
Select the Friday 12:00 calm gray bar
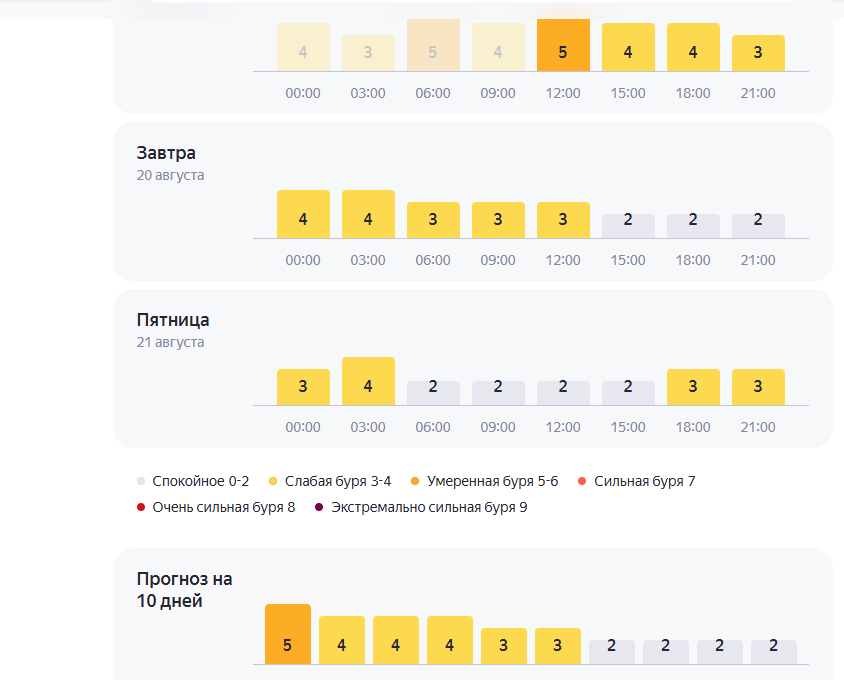point(563,393)
